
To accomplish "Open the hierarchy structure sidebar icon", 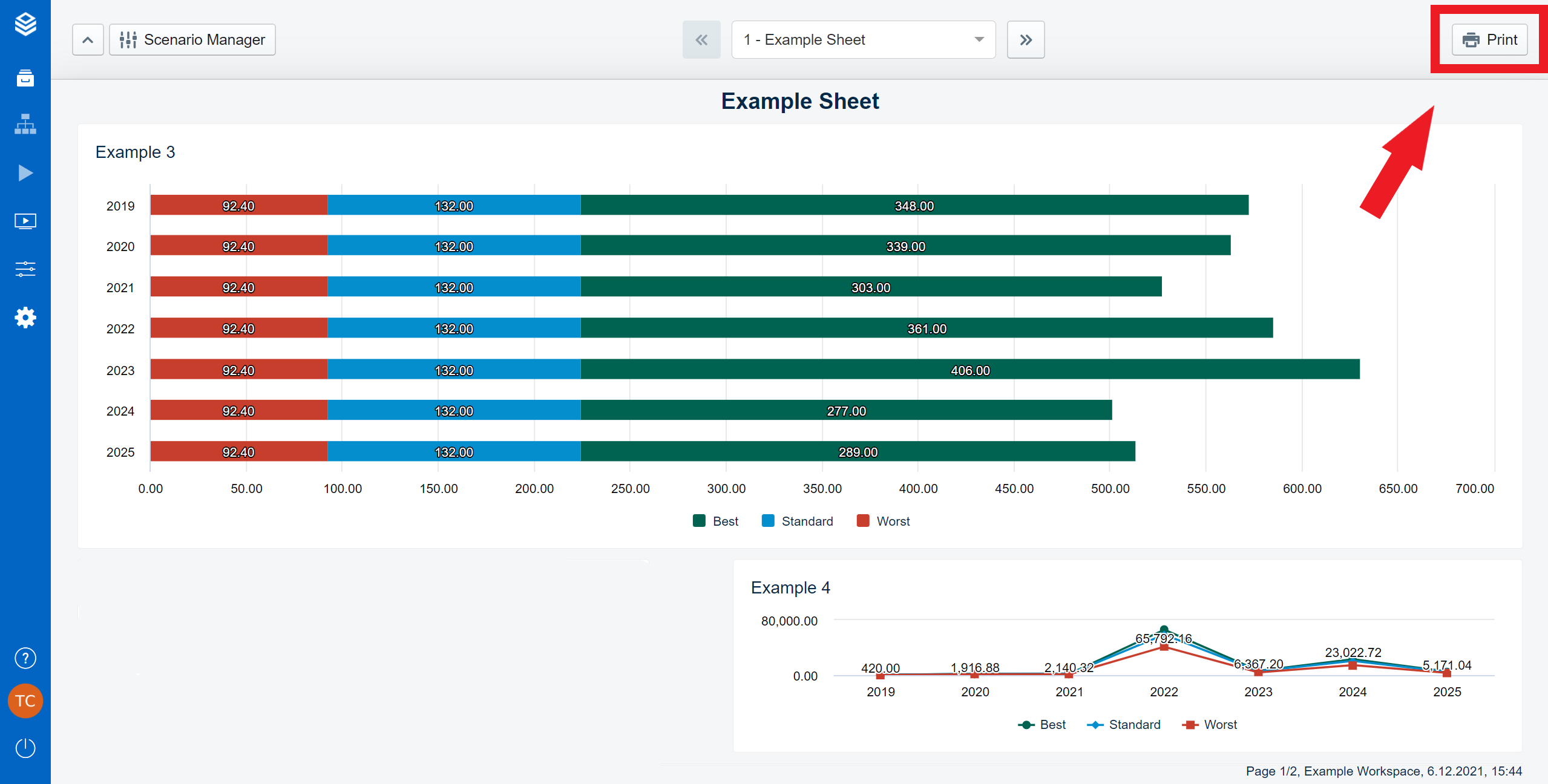I will 25,125.
